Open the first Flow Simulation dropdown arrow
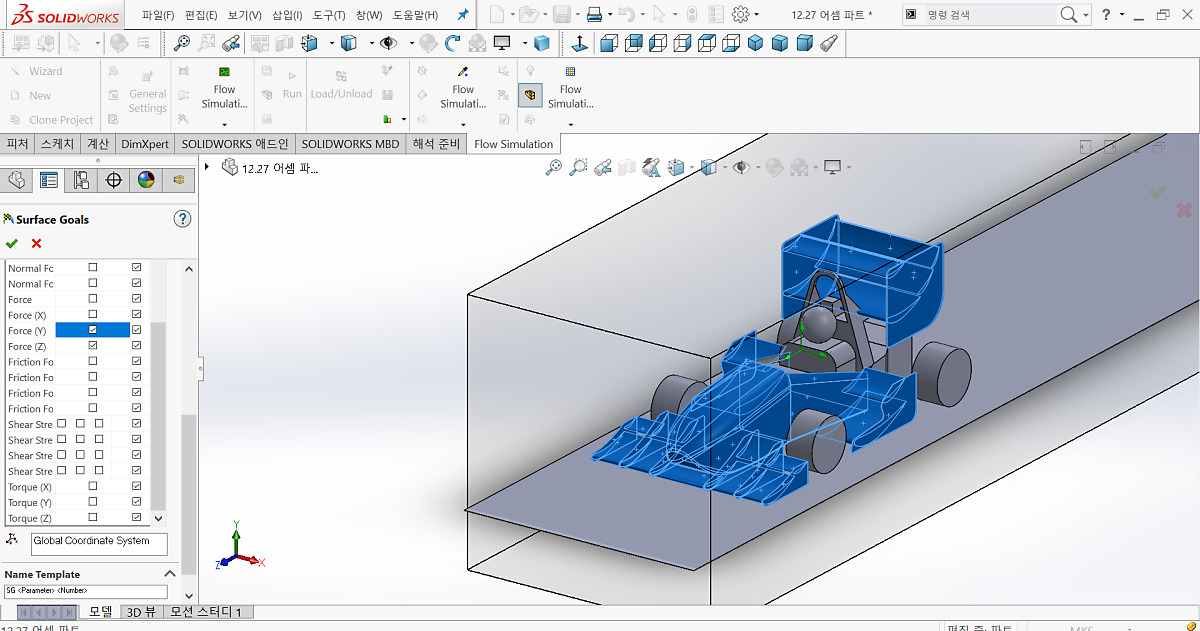This screenshot has width=1200, height=631. [225, 124]
